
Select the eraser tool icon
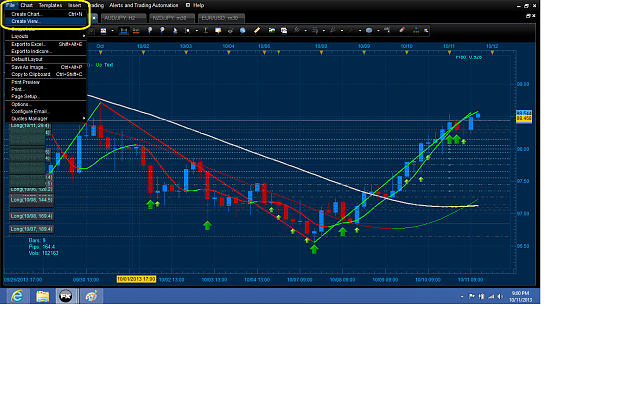pyautogui.click(x=402, y=31)
